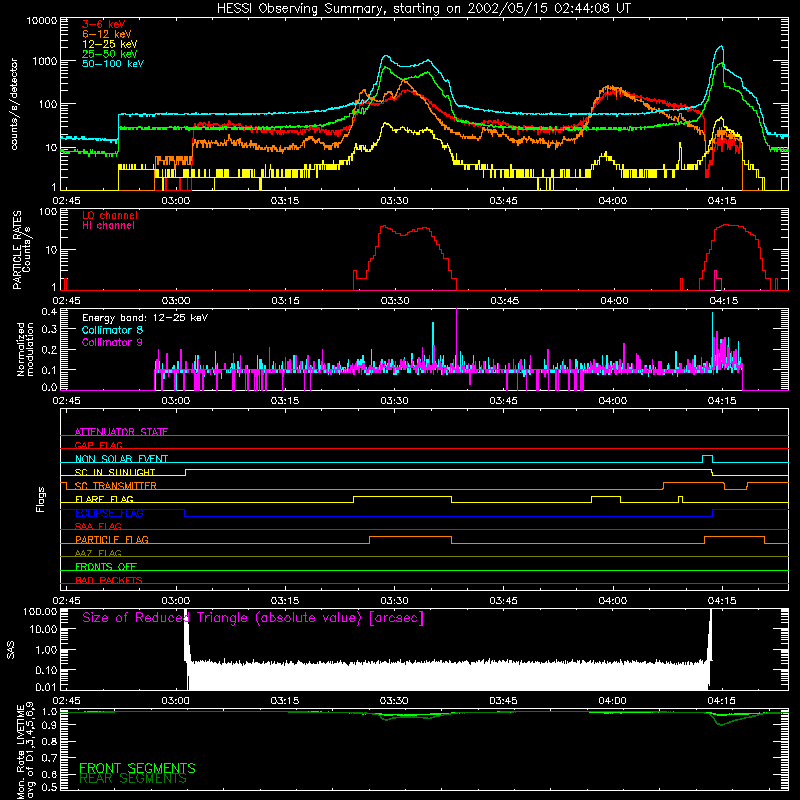Screen dimensions: 800x800
Task: Select the SC TRANSMITTER flag label
Action: pos(116,486)
